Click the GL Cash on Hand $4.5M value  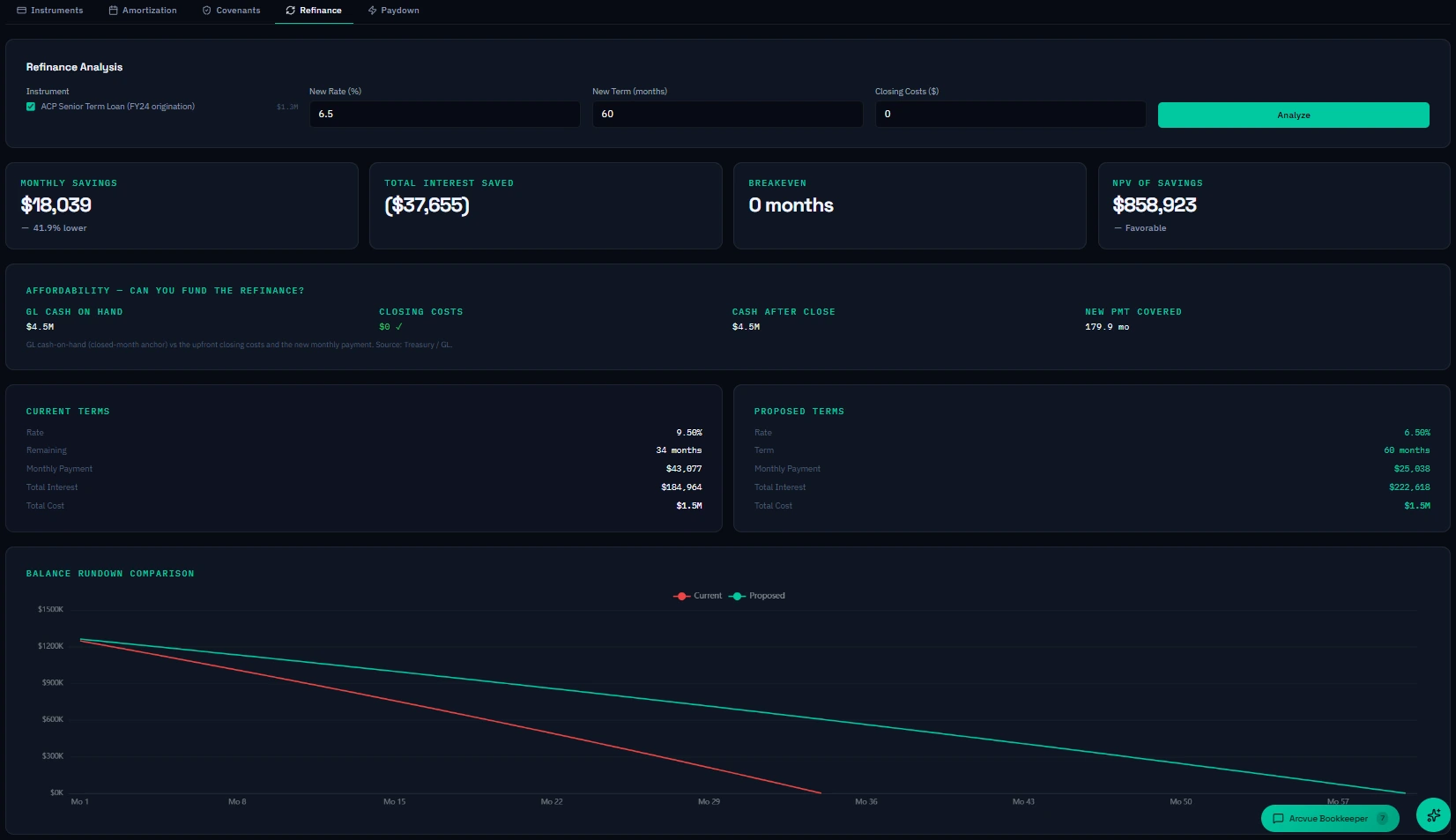pos(40,327)
